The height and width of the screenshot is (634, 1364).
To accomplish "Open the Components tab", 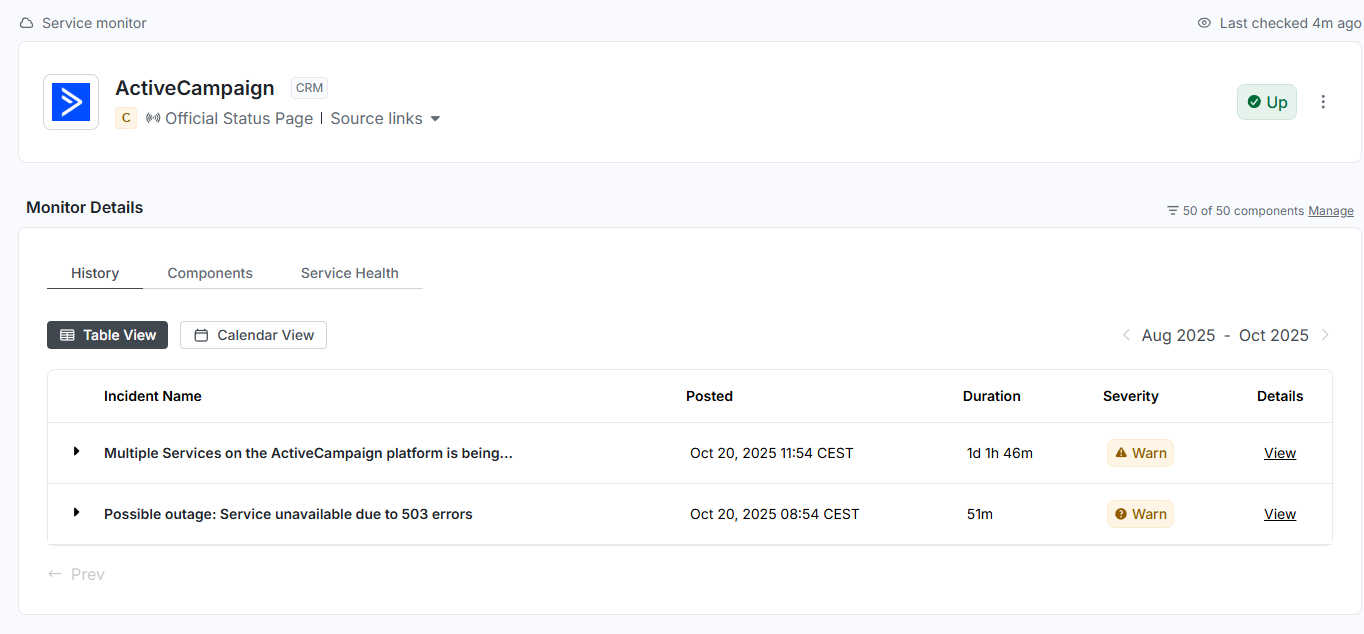I will click(x=210, y=273).
